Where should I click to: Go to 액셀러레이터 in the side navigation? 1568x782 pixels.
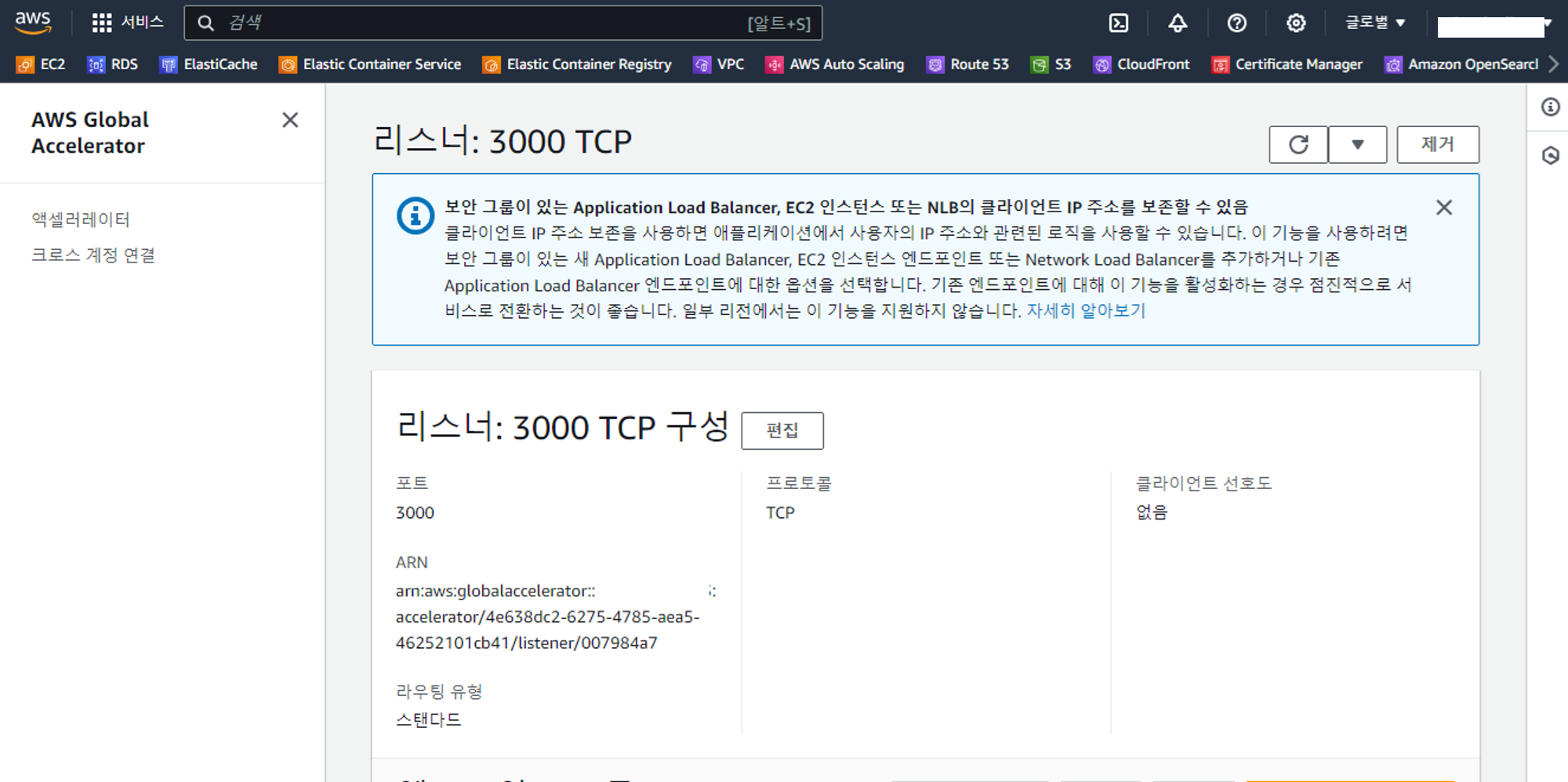click(81, 219)
